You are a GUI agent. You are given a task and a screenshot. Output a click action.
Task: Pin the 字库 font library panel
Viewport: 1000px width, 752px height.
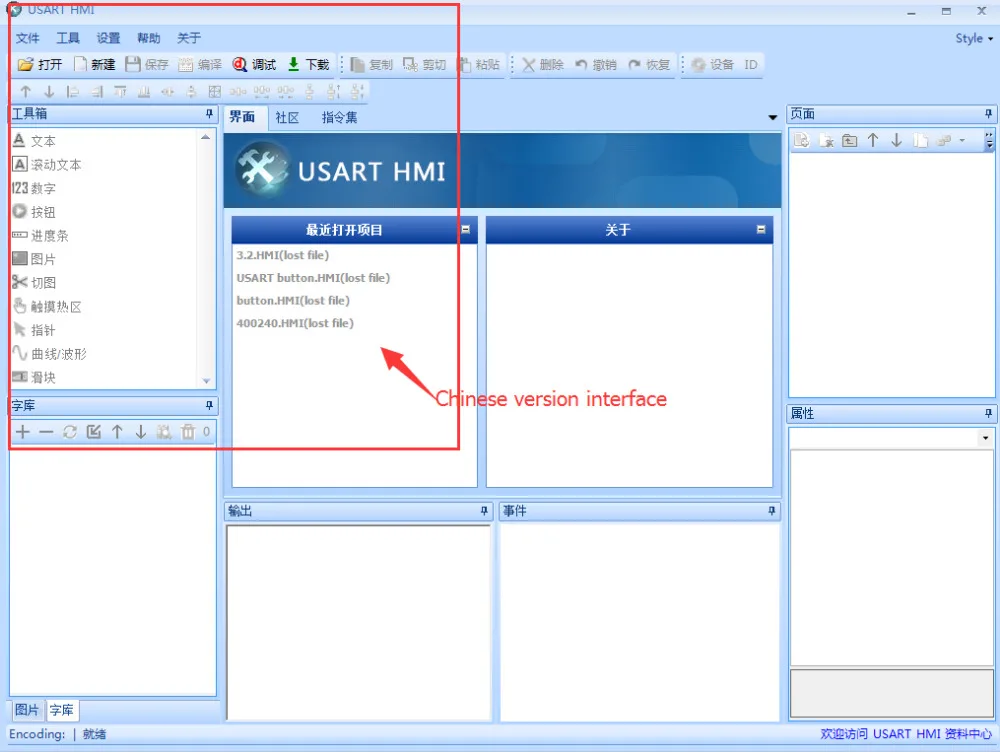tap(209, 406)
